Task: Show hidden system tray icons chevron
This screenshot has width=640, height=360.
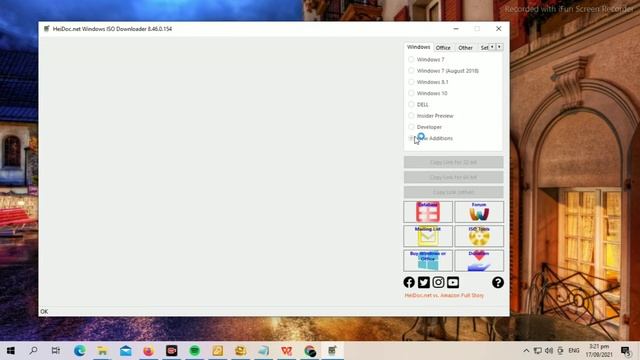Action: 527,351
